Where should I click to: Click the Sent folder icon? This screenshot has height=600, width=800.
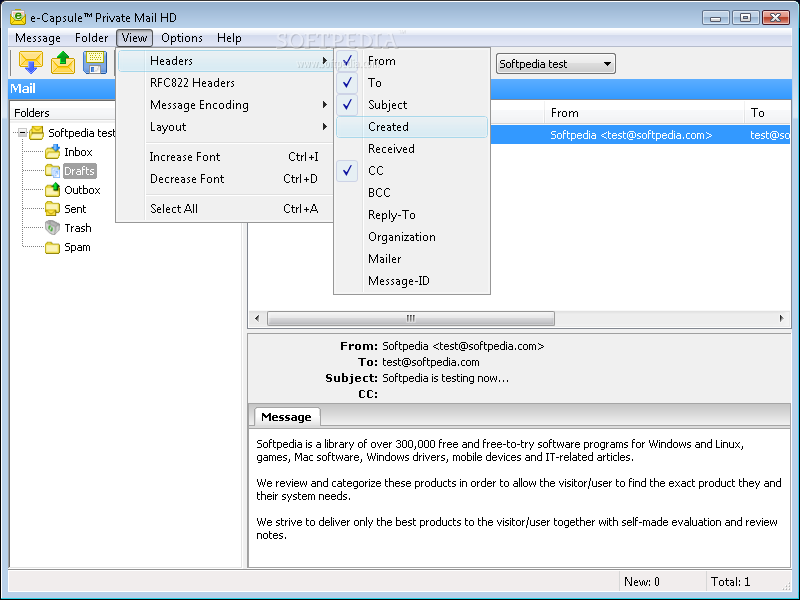[53, 209]
